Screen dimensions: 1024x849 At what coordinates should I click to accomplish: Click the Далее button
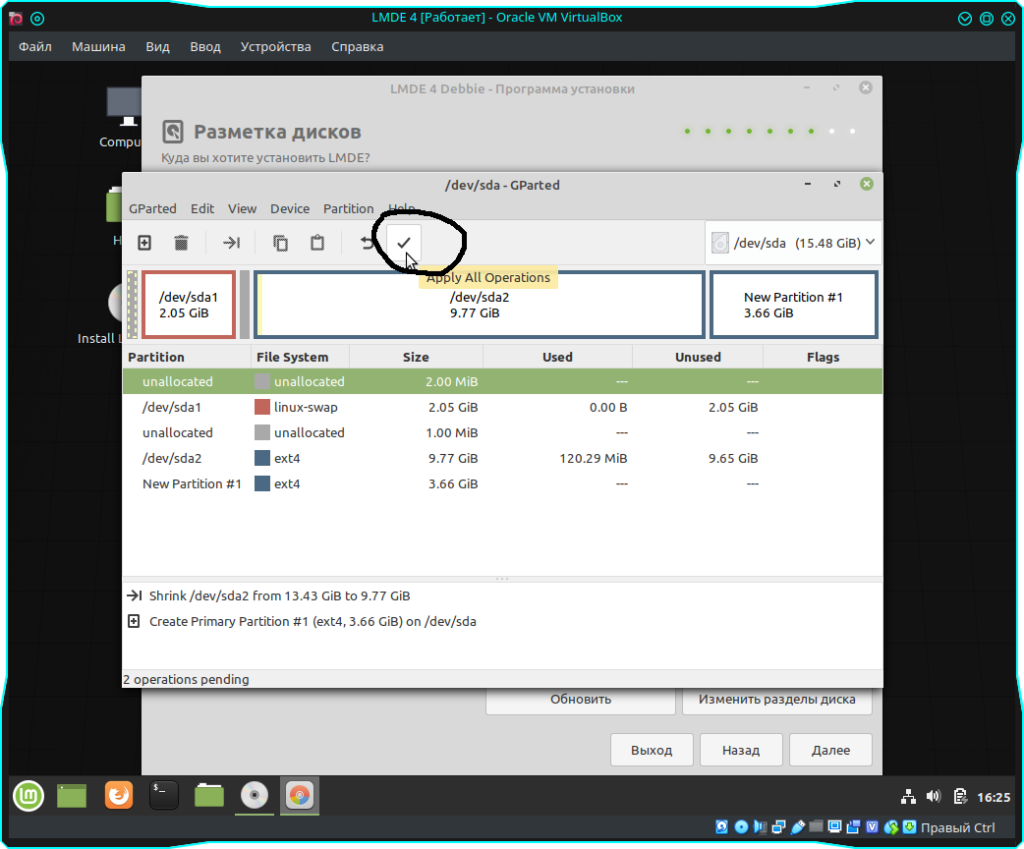coord(830,750)
